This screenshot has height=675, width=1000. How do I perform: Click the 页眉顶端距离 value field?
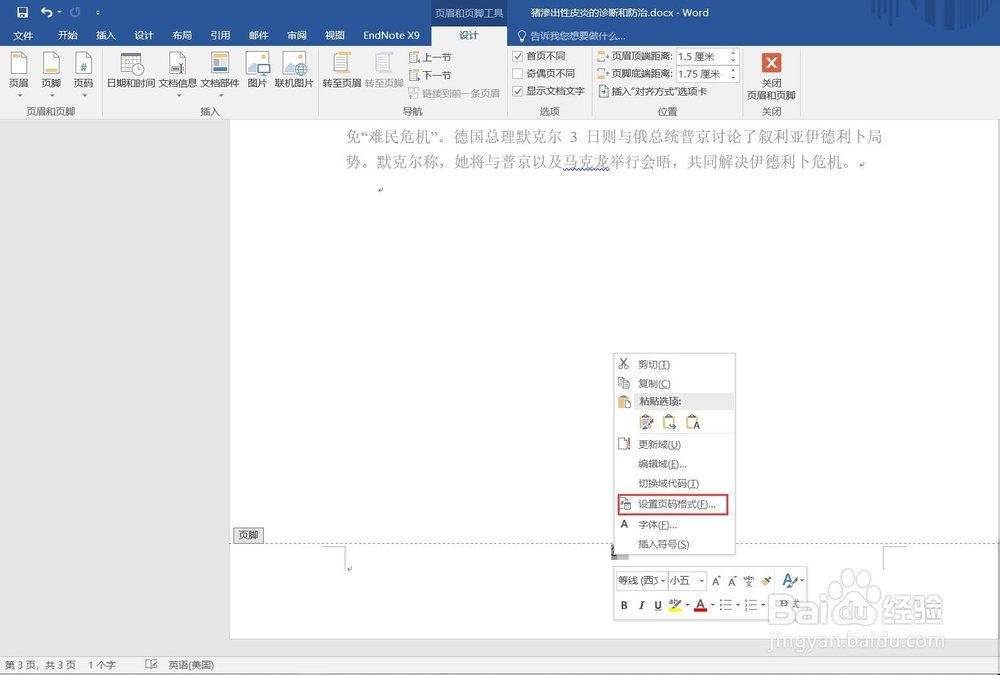701,57
